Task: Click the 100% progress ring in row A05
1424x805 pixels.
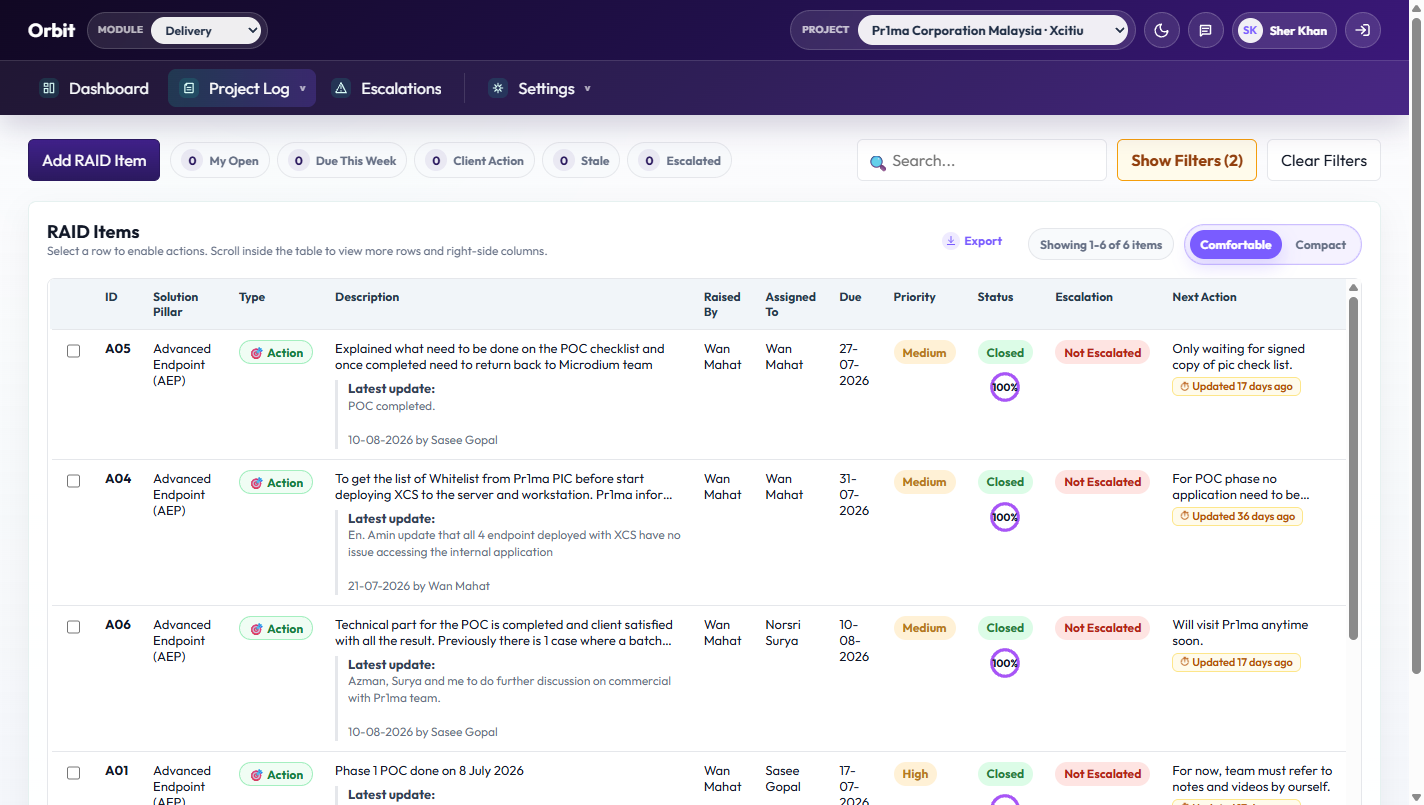Action: tap(1005, 387)
